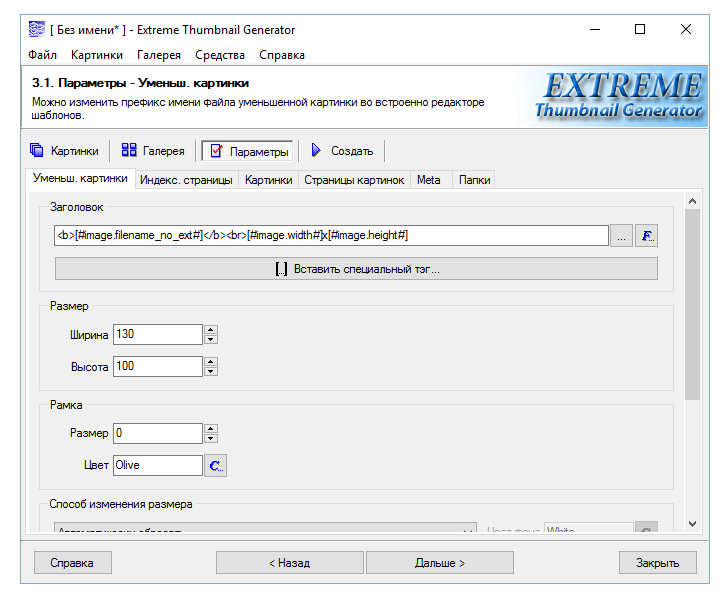Viewport: 722px width, 599px height.
Task: Increase Высота with the up spinner arrow
Action: point(211,362)
